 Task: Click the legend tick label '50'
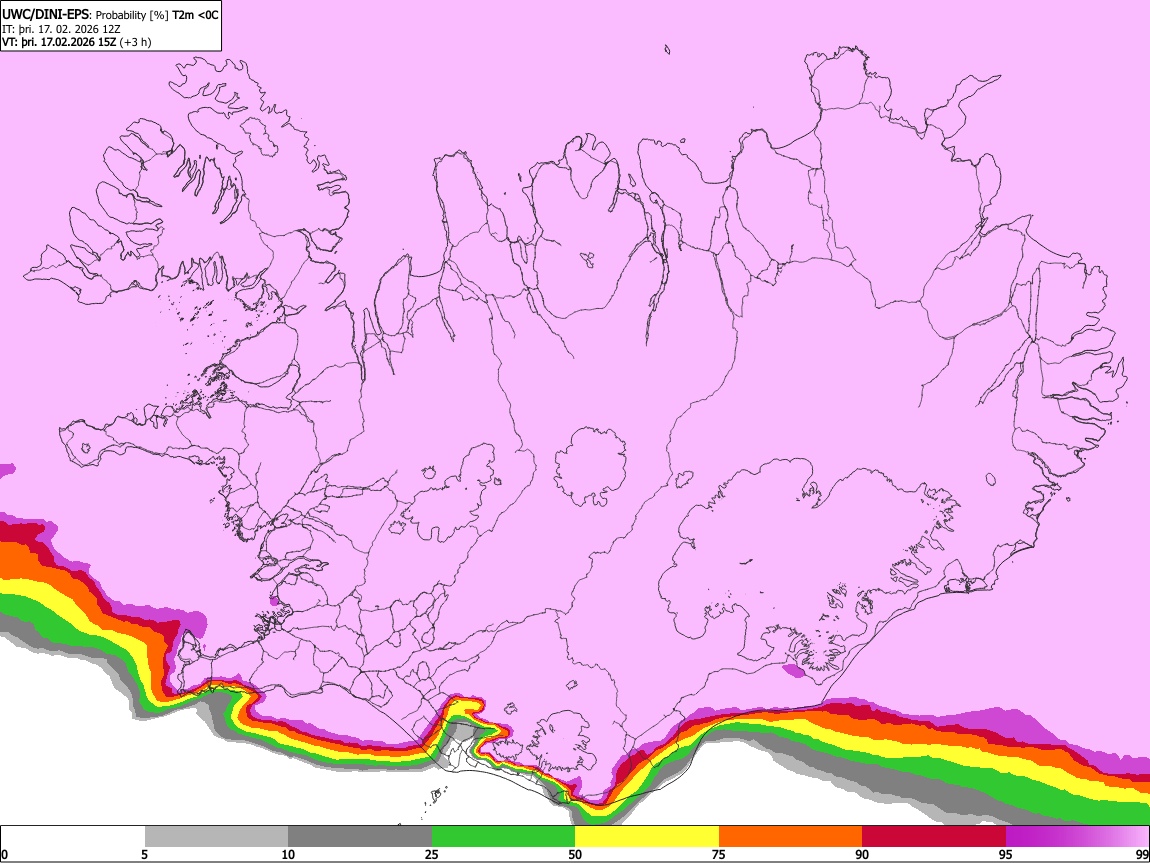575,855
